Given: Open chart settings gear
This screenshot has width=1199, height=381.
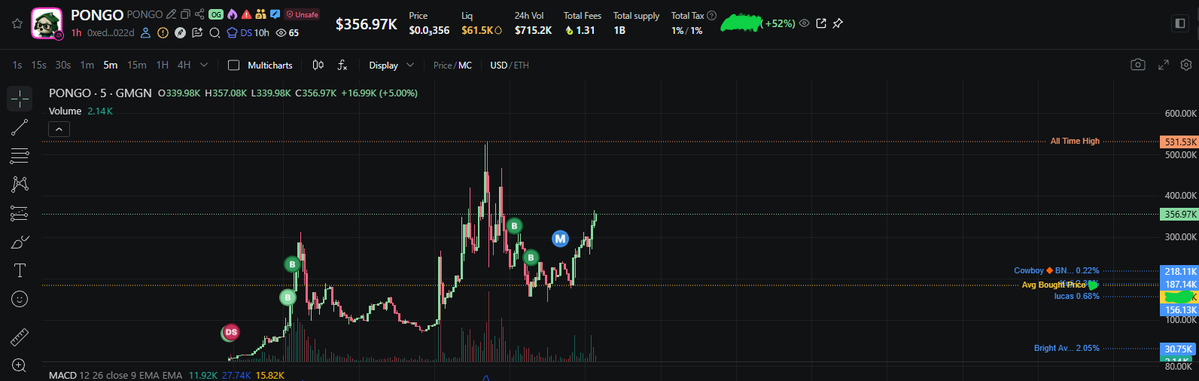Looking at the screenshot, I should point(1187,65).
